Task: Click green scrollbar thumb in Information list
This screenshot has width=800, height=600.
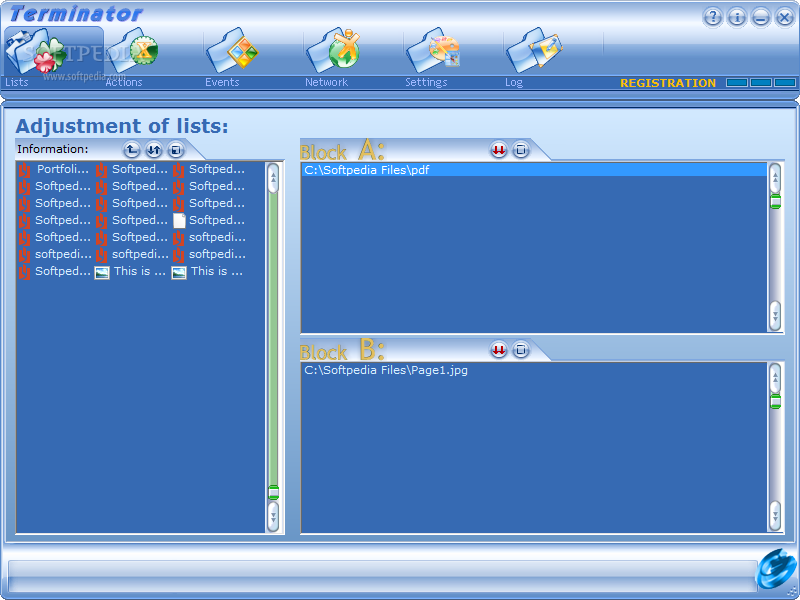Action: pyautogui.click(x=273, y=492)
